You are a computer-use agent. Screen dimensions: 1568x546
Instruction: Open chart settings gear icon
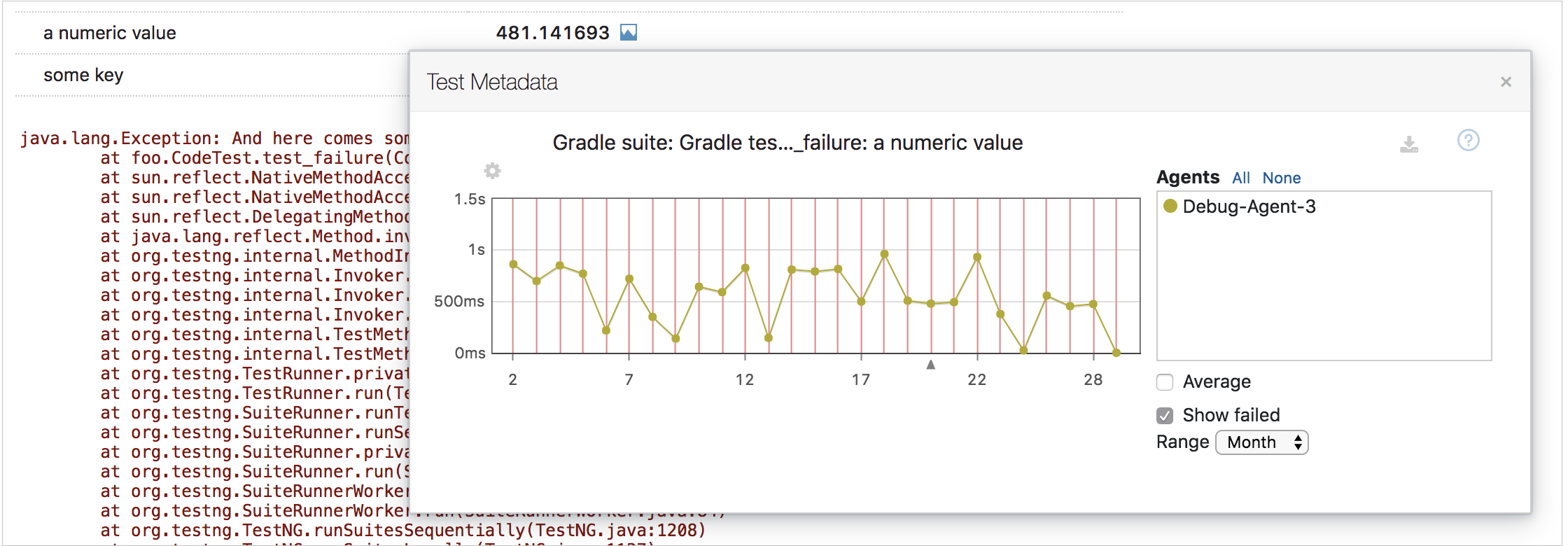coord(492,171)
